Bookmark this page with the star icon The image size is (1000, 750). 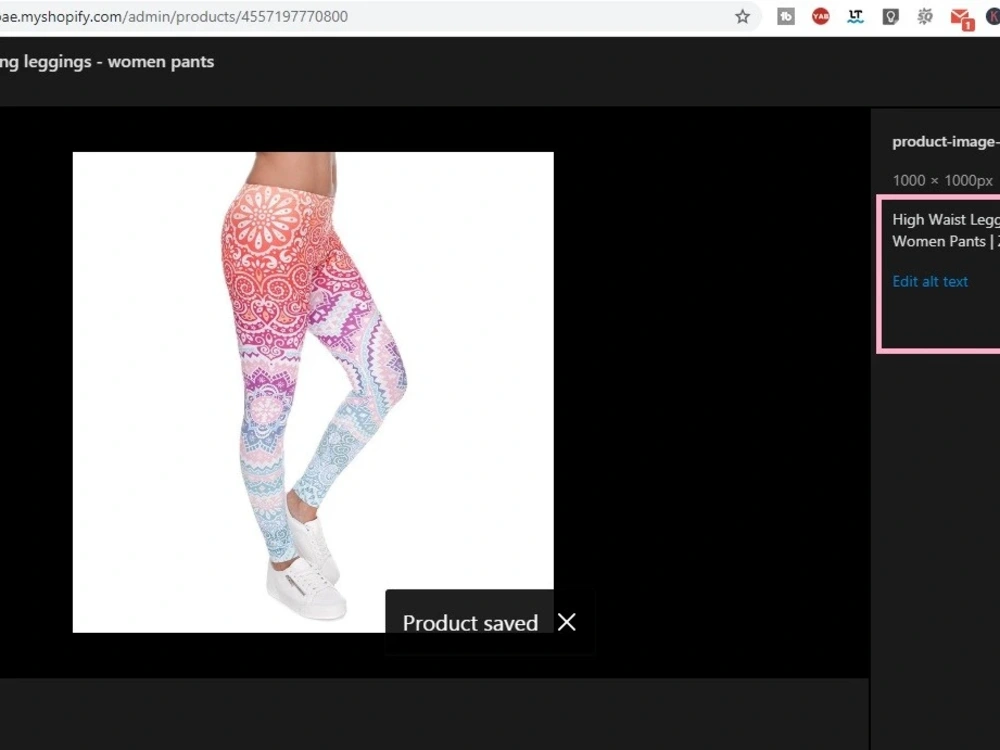[x=742, y=17]
